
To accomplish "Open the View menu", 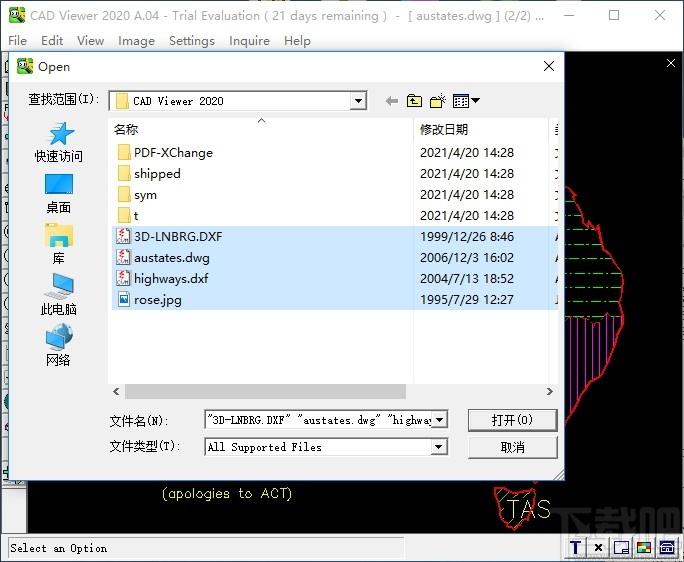I will click(90, 41).
